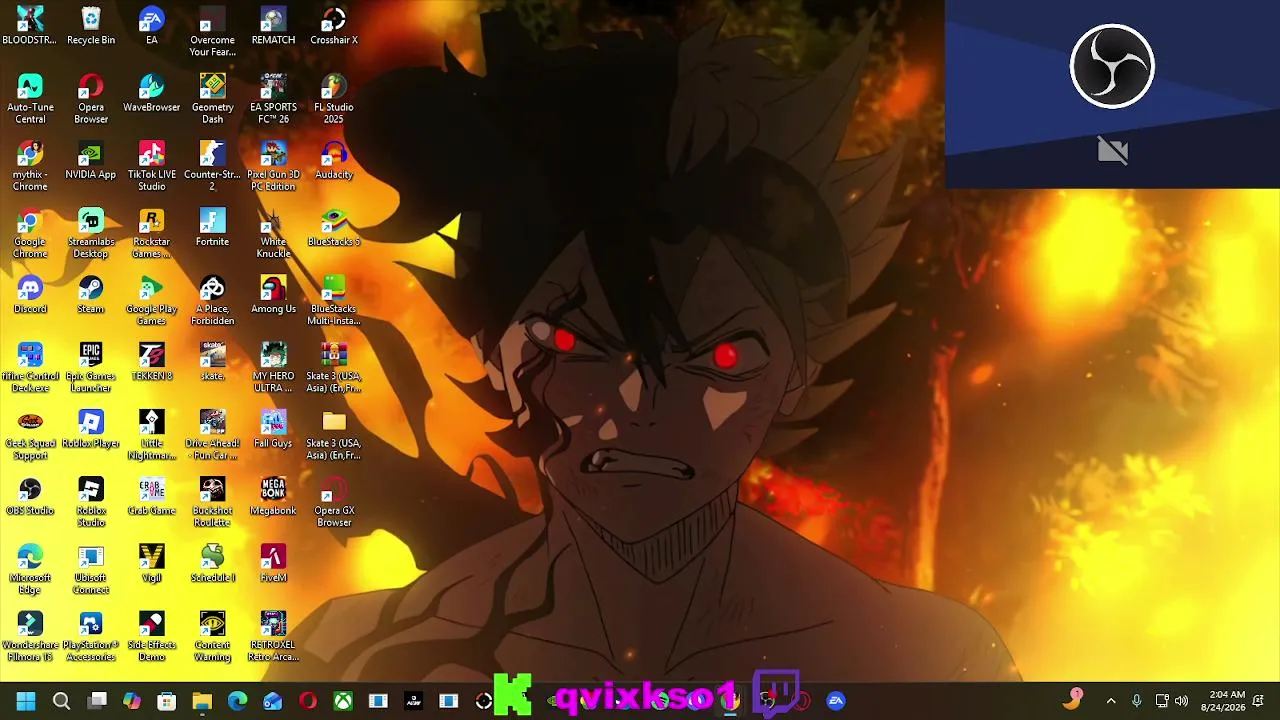Open the Microsoft Edge desktop shortcut
The width and height of the screenshot is (1280, 720).
(x=30, y=568)
